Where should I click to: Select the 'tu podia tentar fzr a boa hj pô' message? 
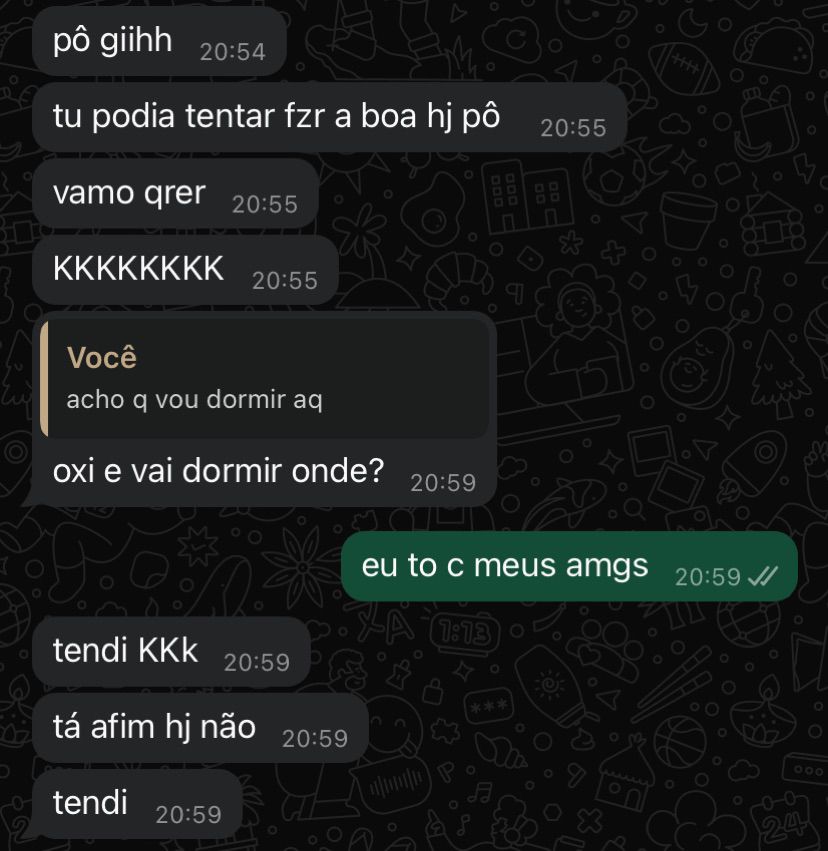coord(329,117)
